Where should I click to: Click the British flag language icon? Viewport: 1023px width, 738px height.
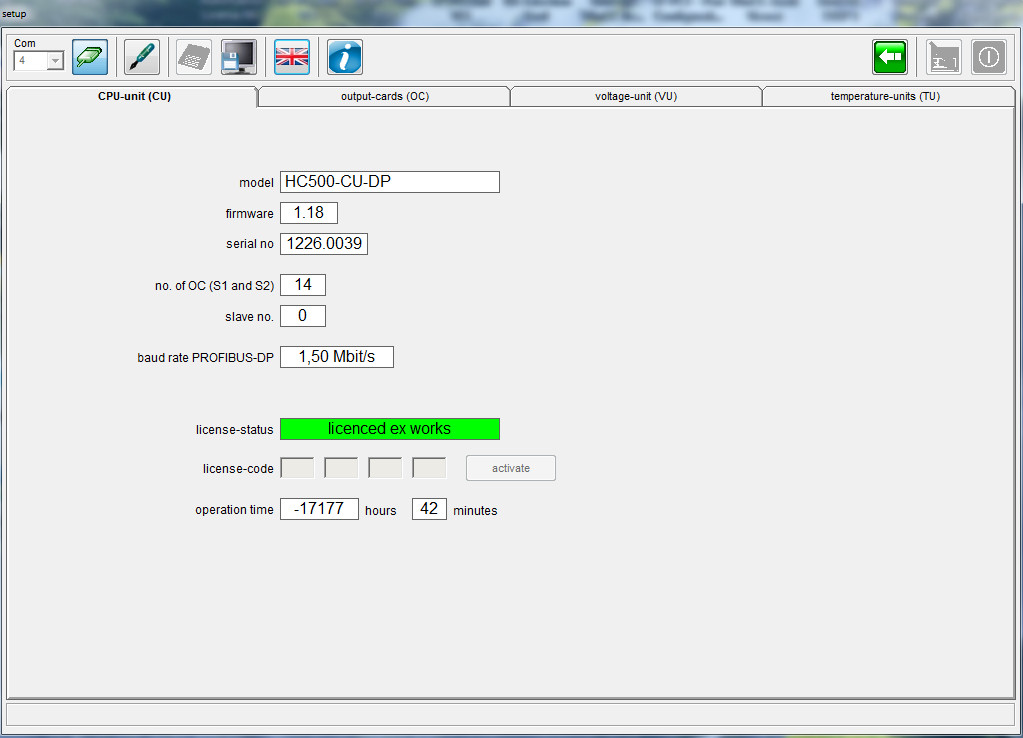292,57
